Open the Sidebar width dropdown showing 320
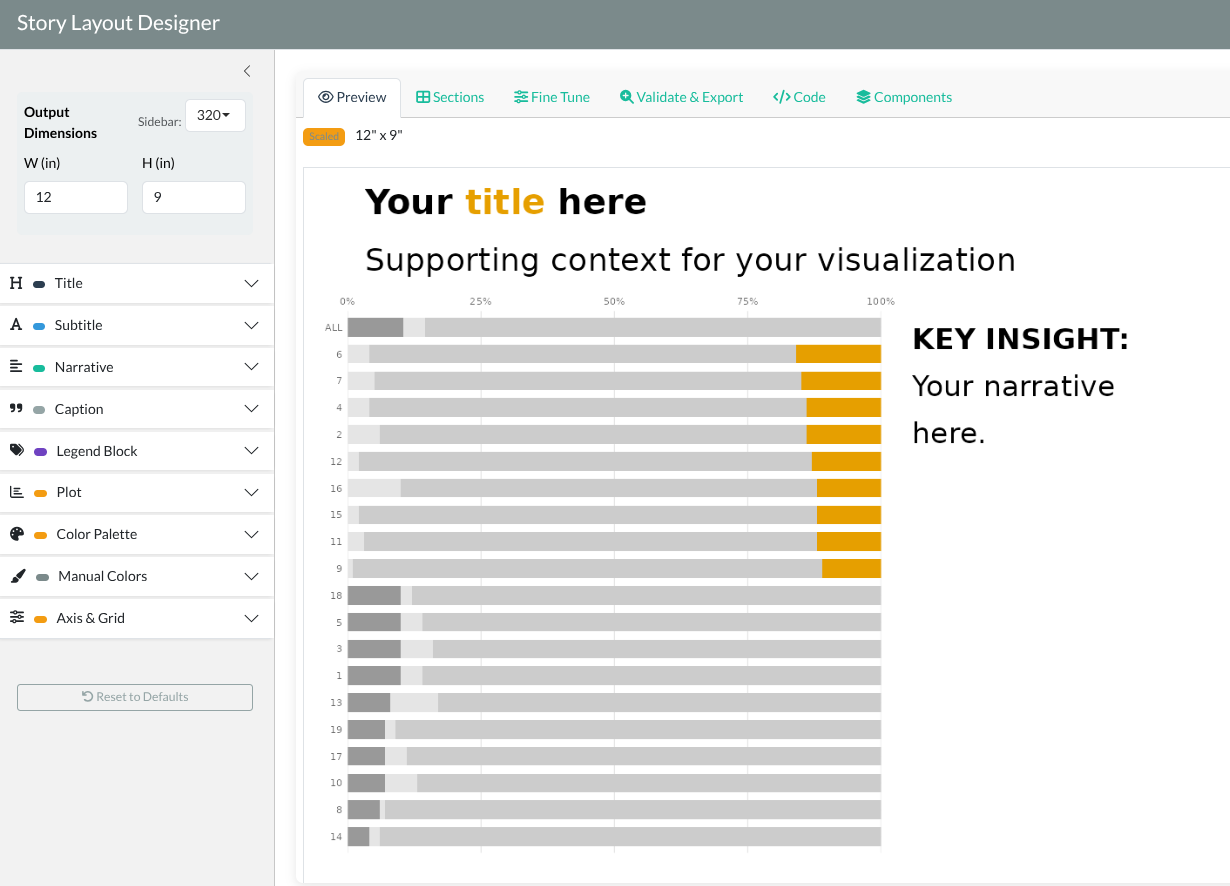This screenshot has width=1230, height=886. coord(215,115)
